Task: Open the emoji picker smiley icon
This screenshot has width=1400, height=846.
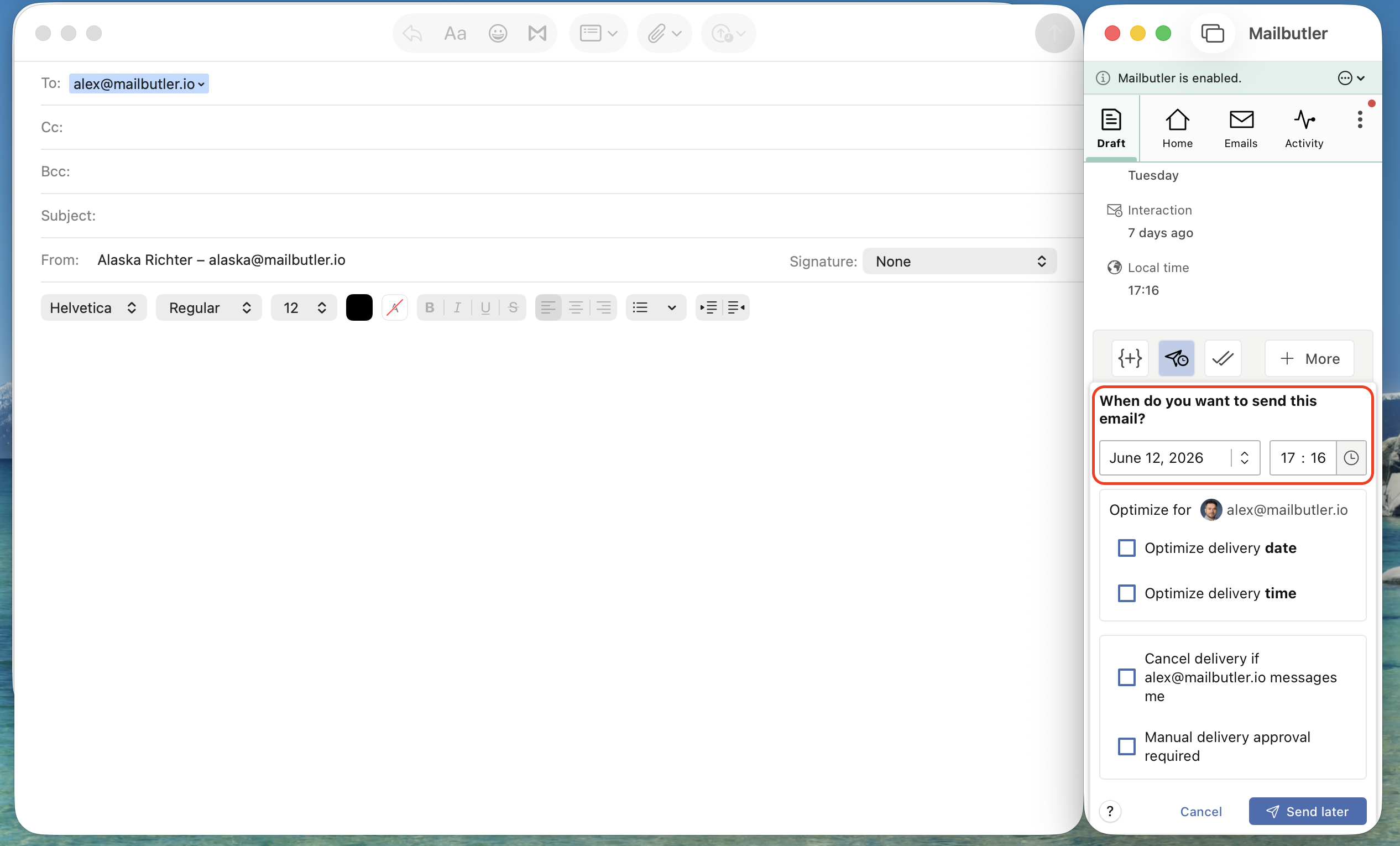Action: click(498, 34)
